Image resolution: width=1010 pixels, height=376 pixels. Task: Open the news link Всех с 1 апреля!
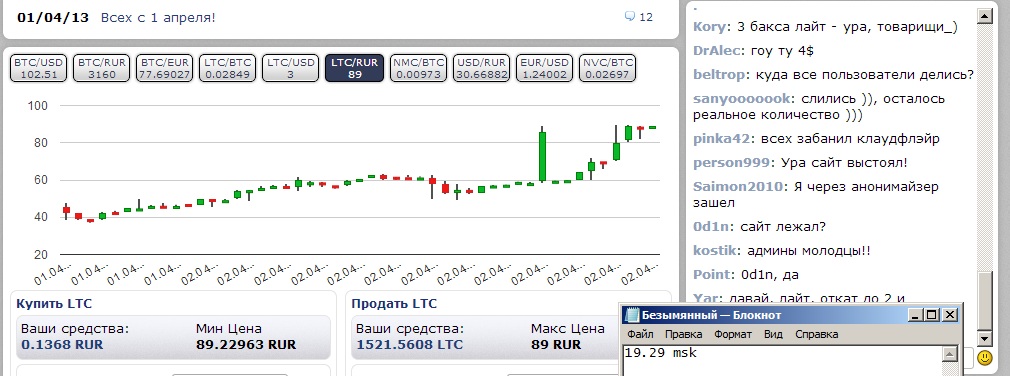pos(158,17)
